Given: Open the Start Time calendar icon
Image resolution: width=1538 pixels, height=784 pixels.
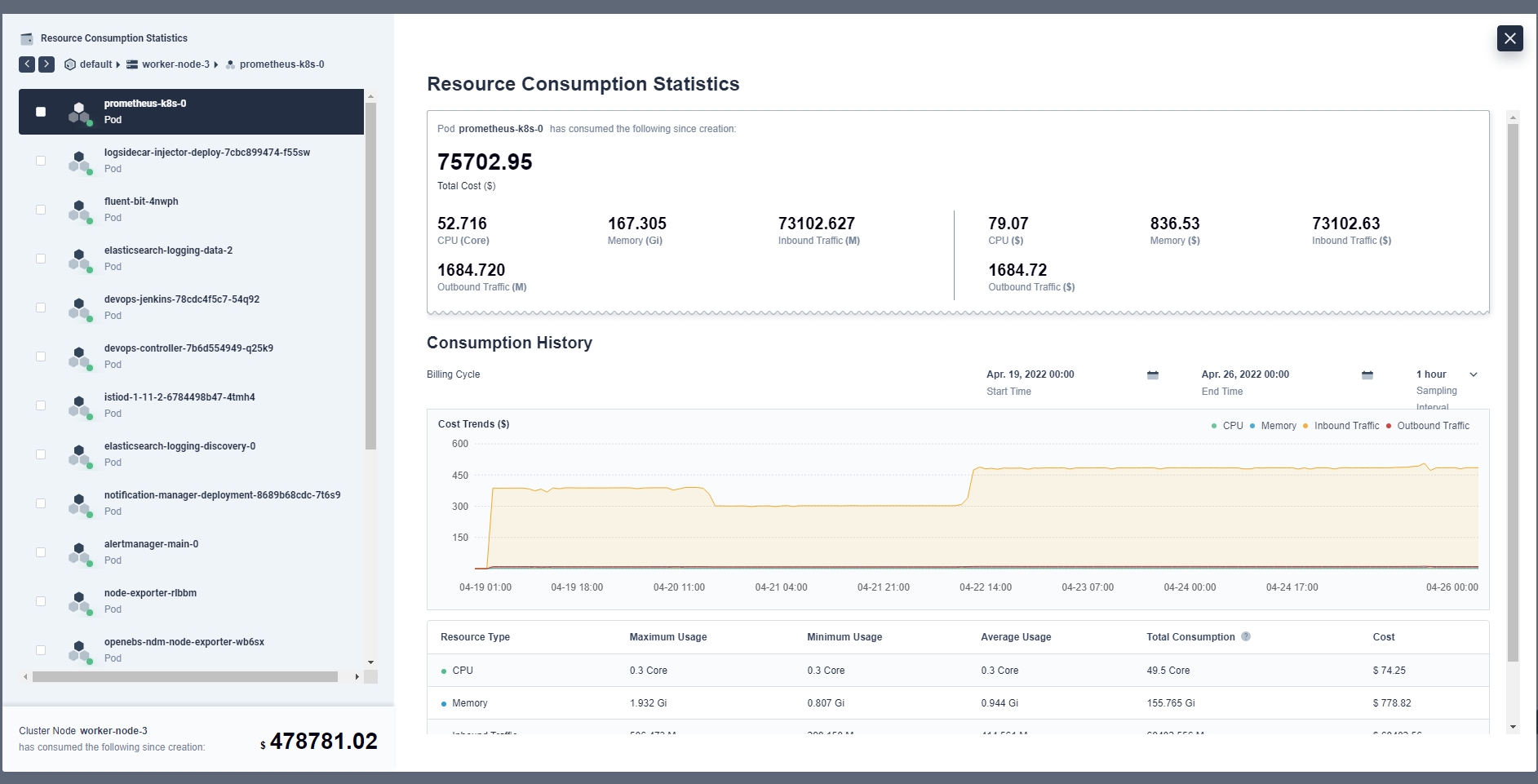Looking at the screenshot, I should pyautogui.click(x=1152, y=375).
